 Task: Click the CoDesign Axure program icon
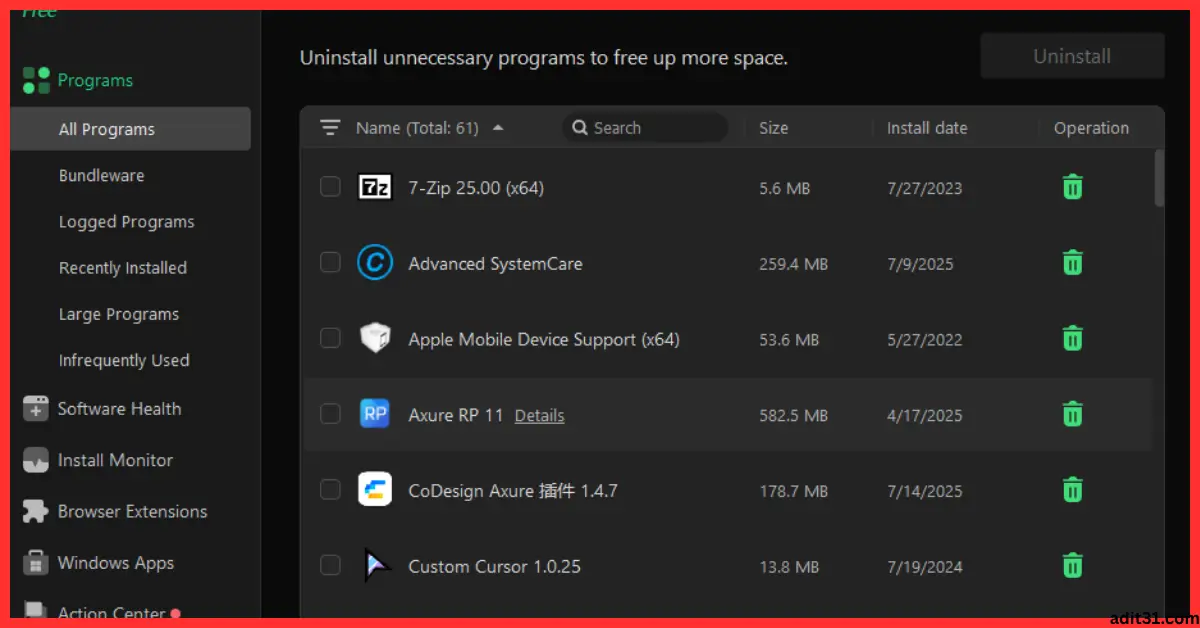click(x=375, y=490)
